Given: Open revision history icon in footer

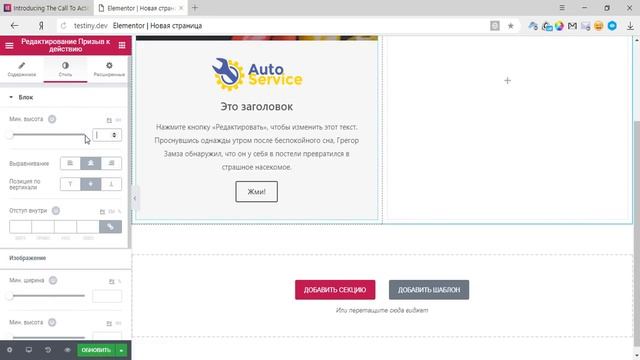Looking at the screenshot, I should click(48, 350).
